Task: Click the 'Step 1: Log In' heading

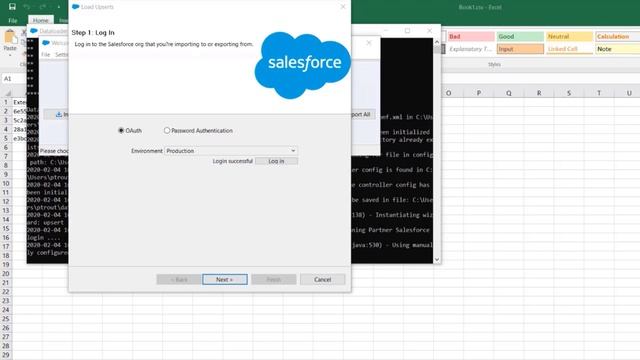Action: click(x=93, y=33)
